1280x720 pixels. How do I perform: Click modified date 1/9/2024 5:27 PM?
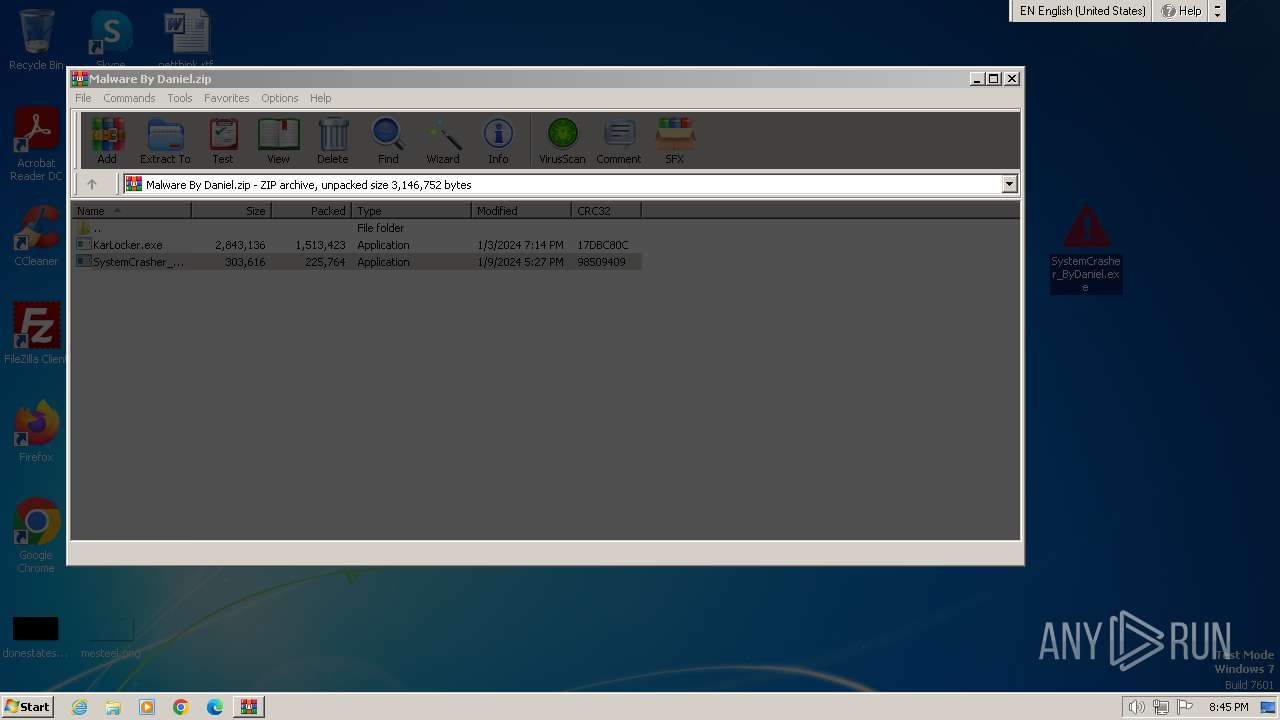[x=520, y=262]
